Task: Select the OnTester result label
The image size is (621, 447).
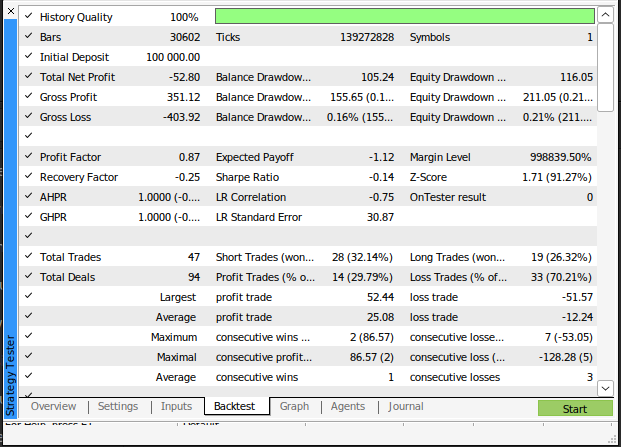Action: (x=448, y=197)
